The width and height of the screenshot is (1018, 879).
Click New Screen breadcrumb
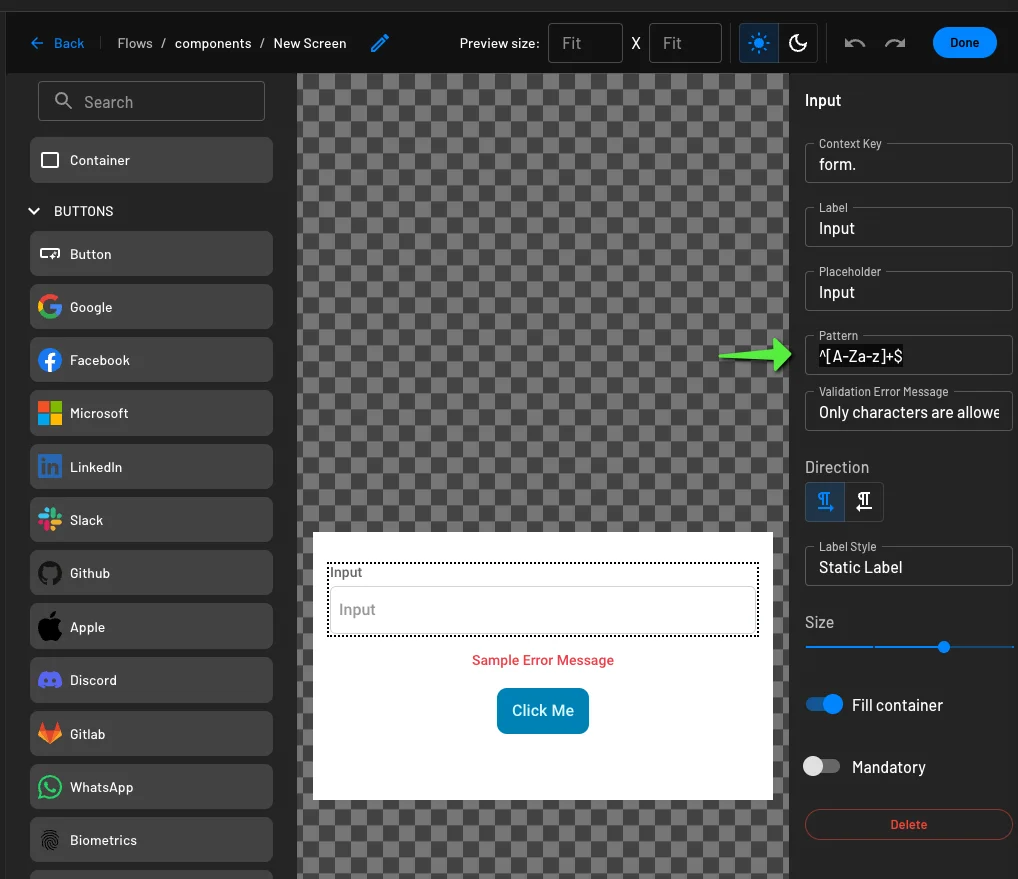click(x=310, y=43)
